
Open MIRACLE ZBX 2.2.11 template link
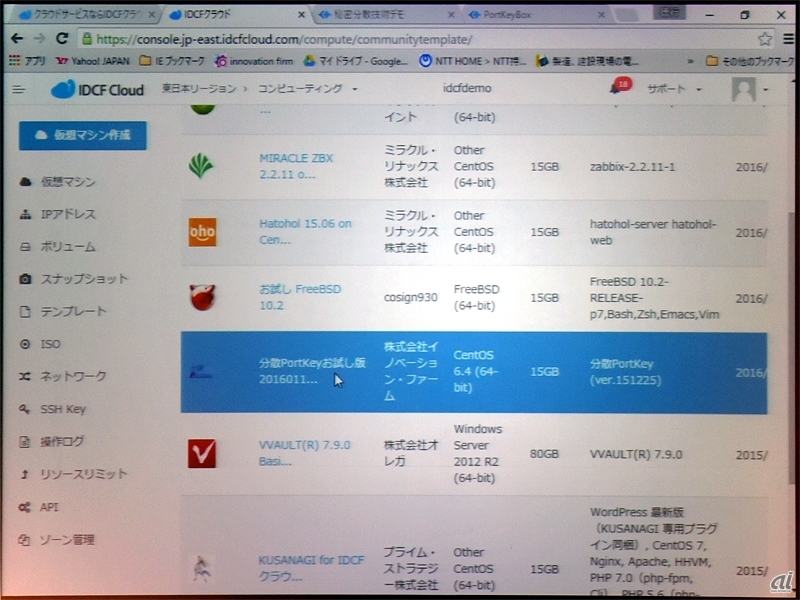pos(296,166)
